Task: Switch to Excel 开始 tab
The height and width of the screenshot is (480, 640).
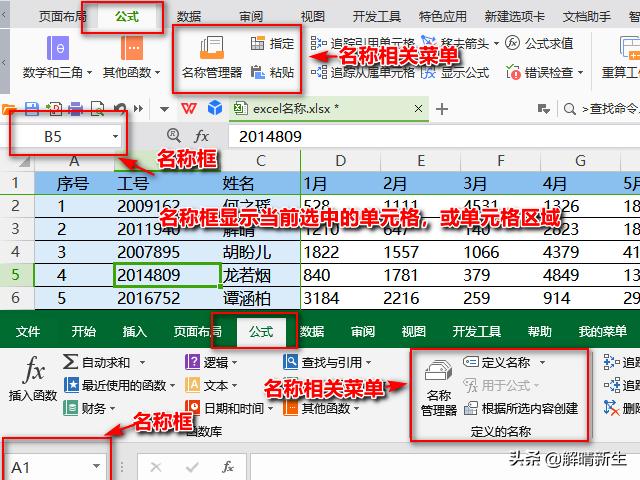Action: point(84,331)
